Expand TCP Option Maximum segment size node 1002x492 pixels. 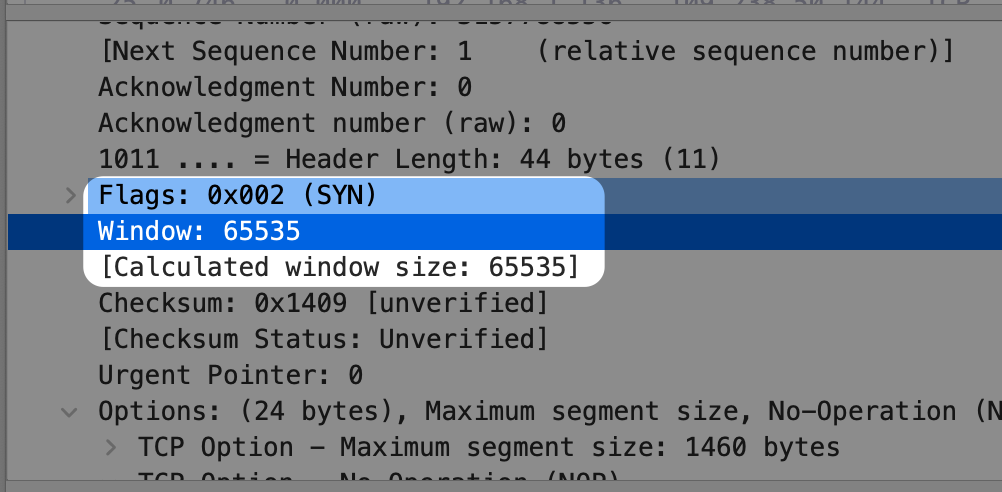pyautogui.click(x=111, y=446)
